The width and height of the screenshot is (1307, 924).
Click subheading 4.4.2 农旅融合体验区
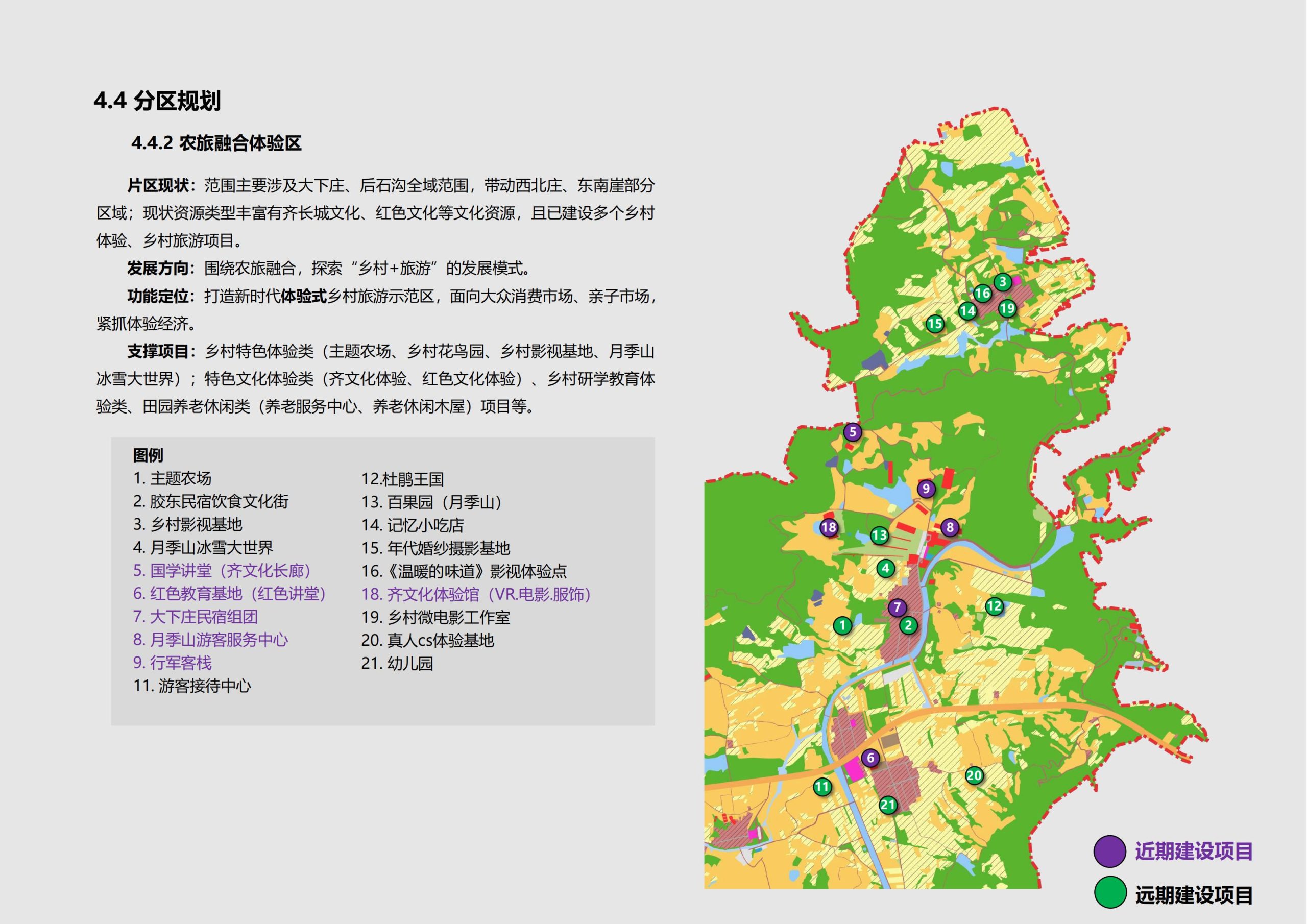pos(216,143)
